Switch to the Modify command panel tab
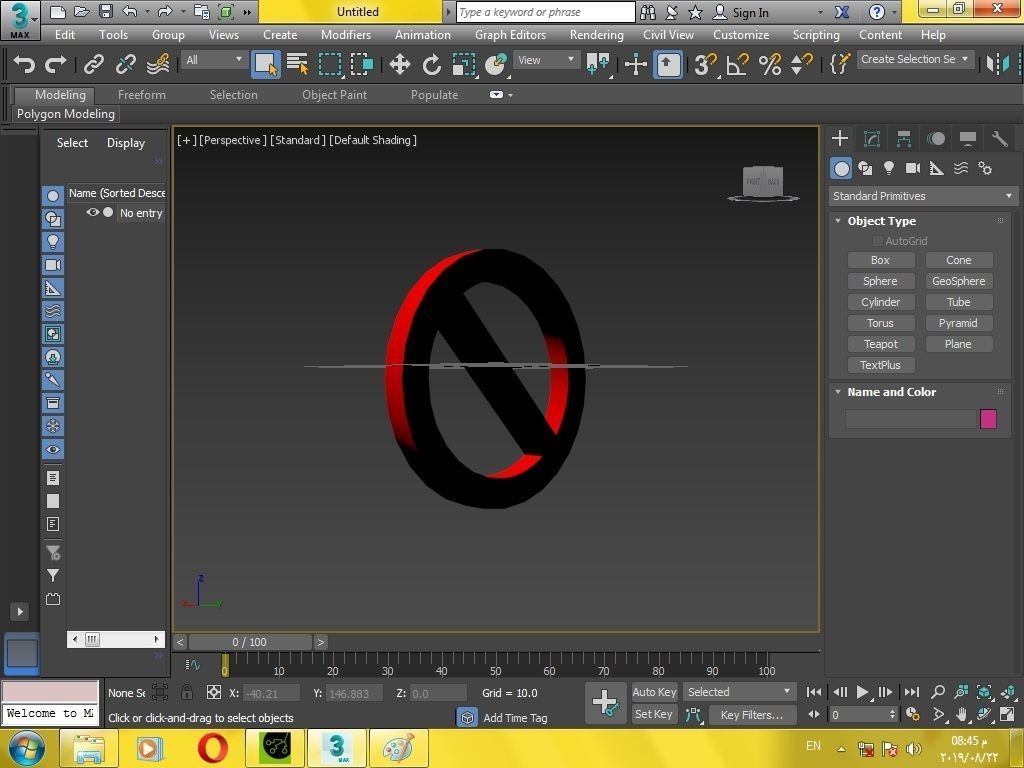 [x=872, y=138]
